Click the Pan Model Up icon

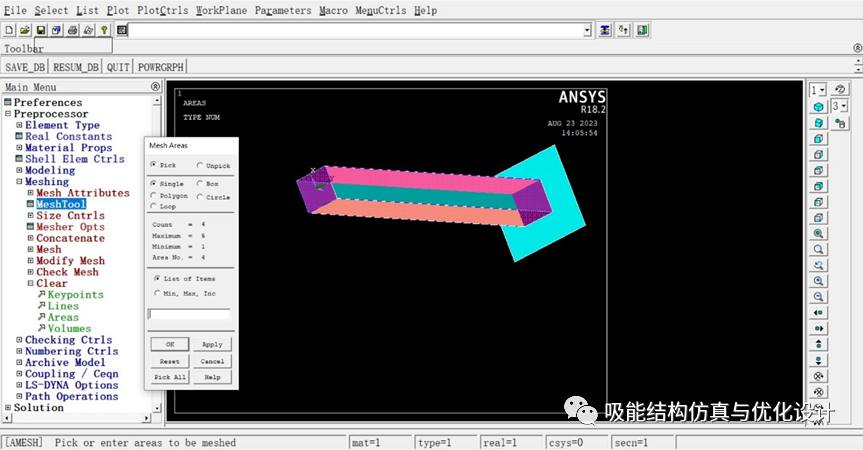click(818, 344)
